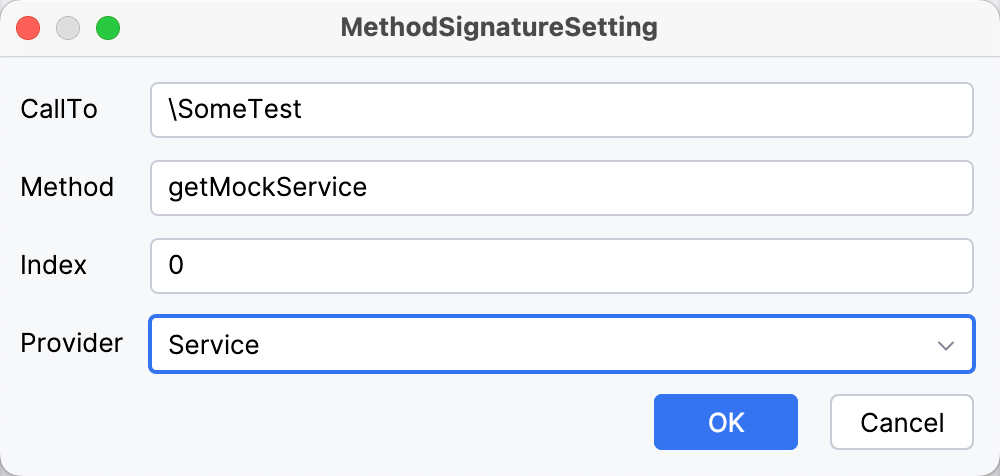Image resolution: width=1000 pixels, height=476 pixels.
Task: Click the Provider label
Action: pyautogui.click(x=71, y=343)
